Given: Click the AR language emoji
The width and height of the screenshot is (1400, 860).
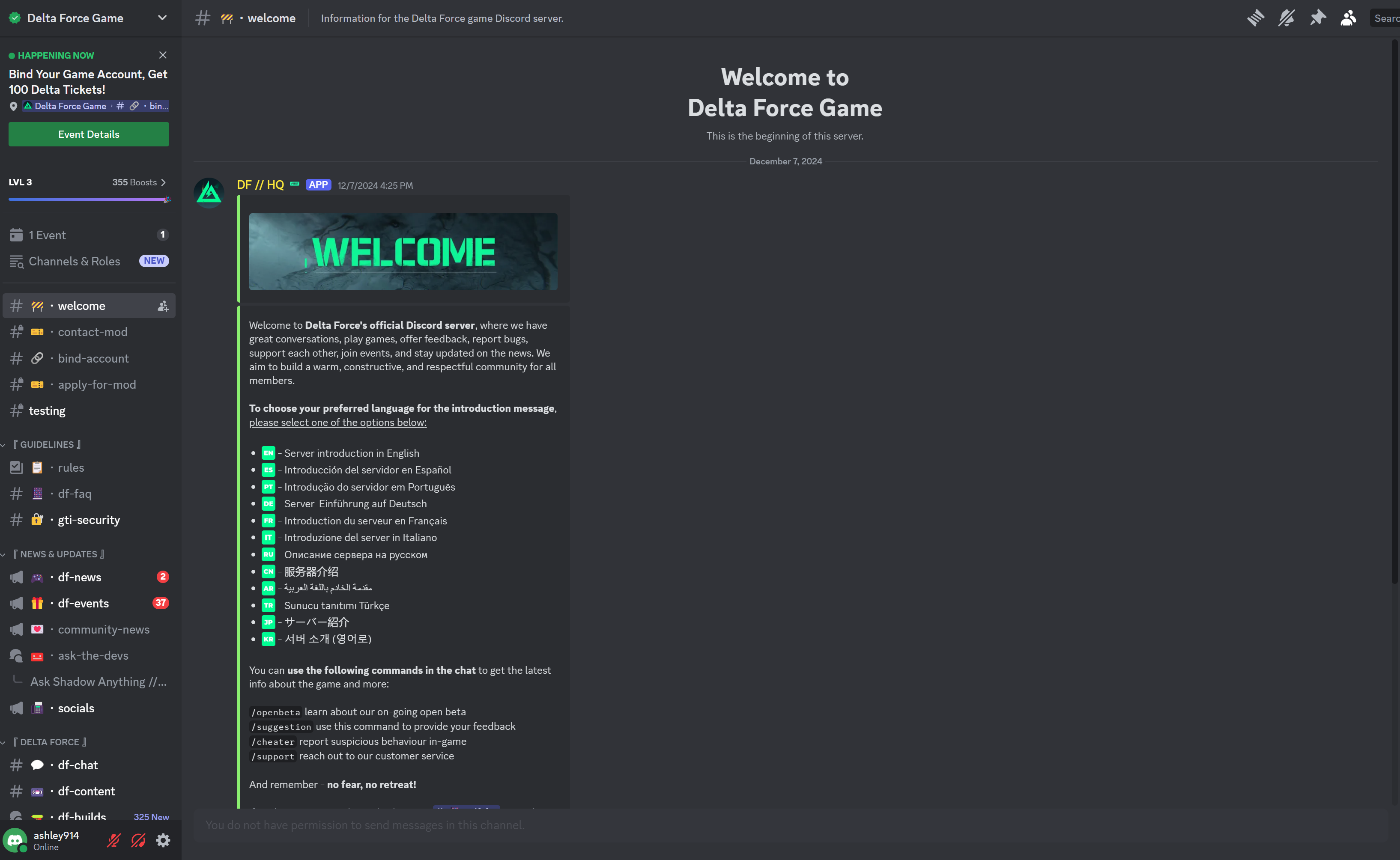Looking at the screenshot, I should click(269, 588).
